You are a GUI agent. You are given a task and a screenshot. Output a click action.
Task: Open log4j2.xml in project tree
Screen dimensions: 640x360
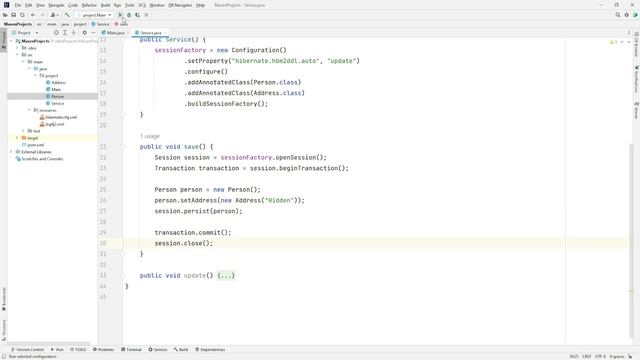[52, 124]
